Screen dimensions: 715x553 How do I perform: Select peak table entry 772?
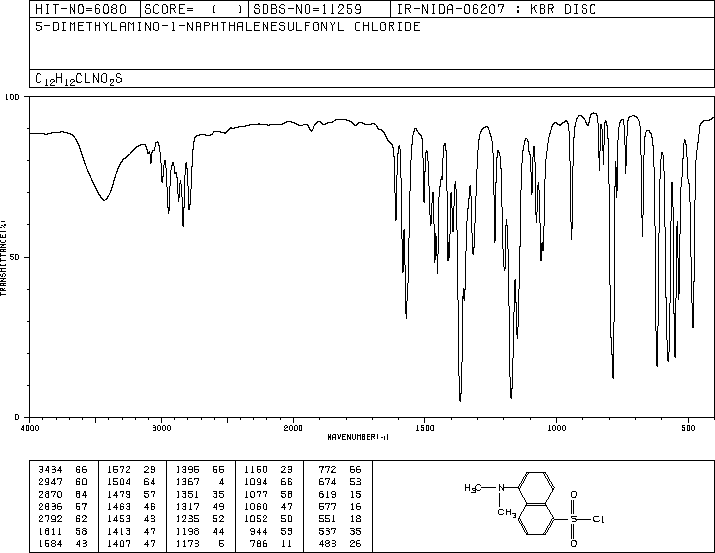tap(327, 470)
